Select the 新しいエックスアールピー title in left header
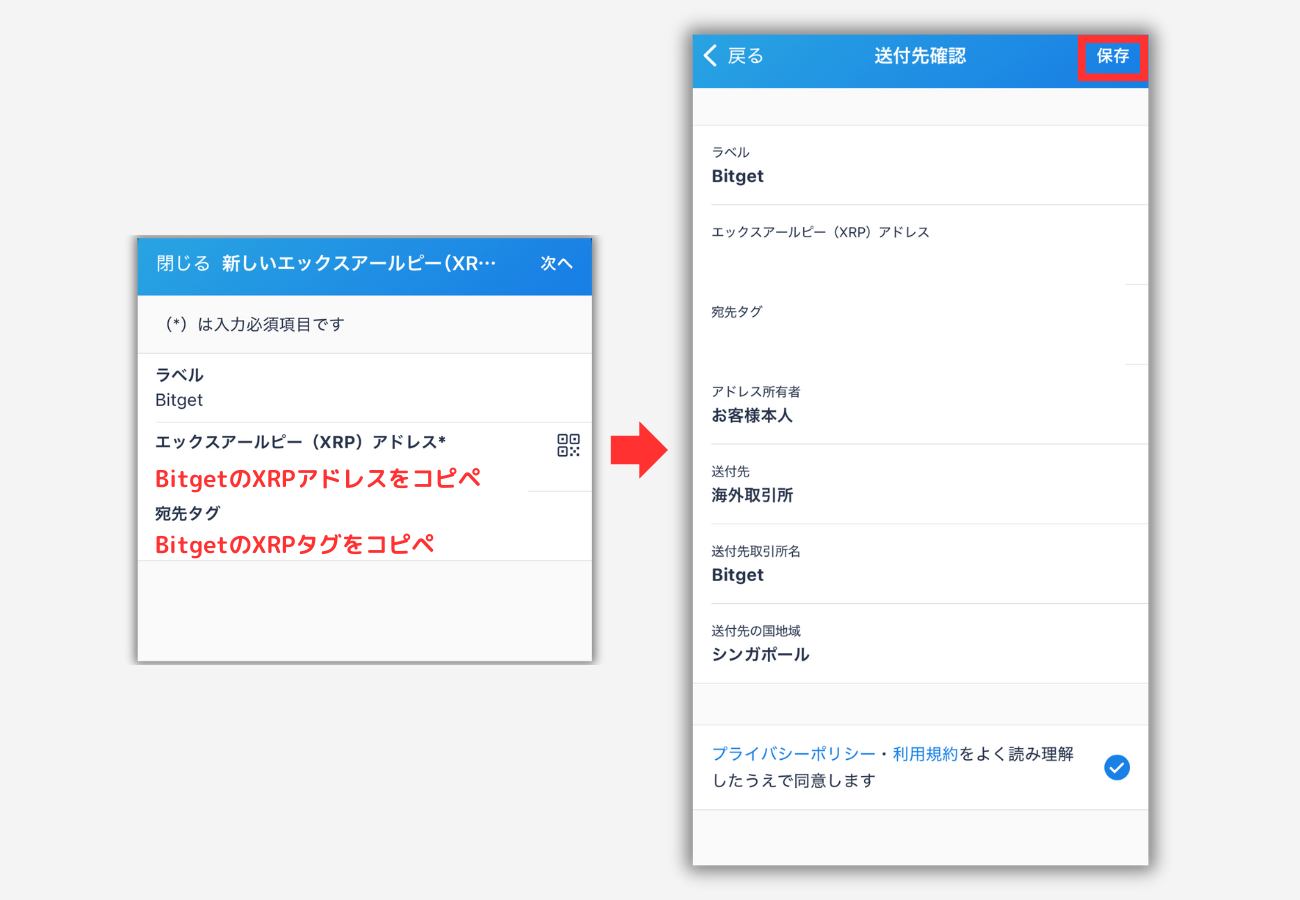The image size is (1300, 900). [359, 263]
